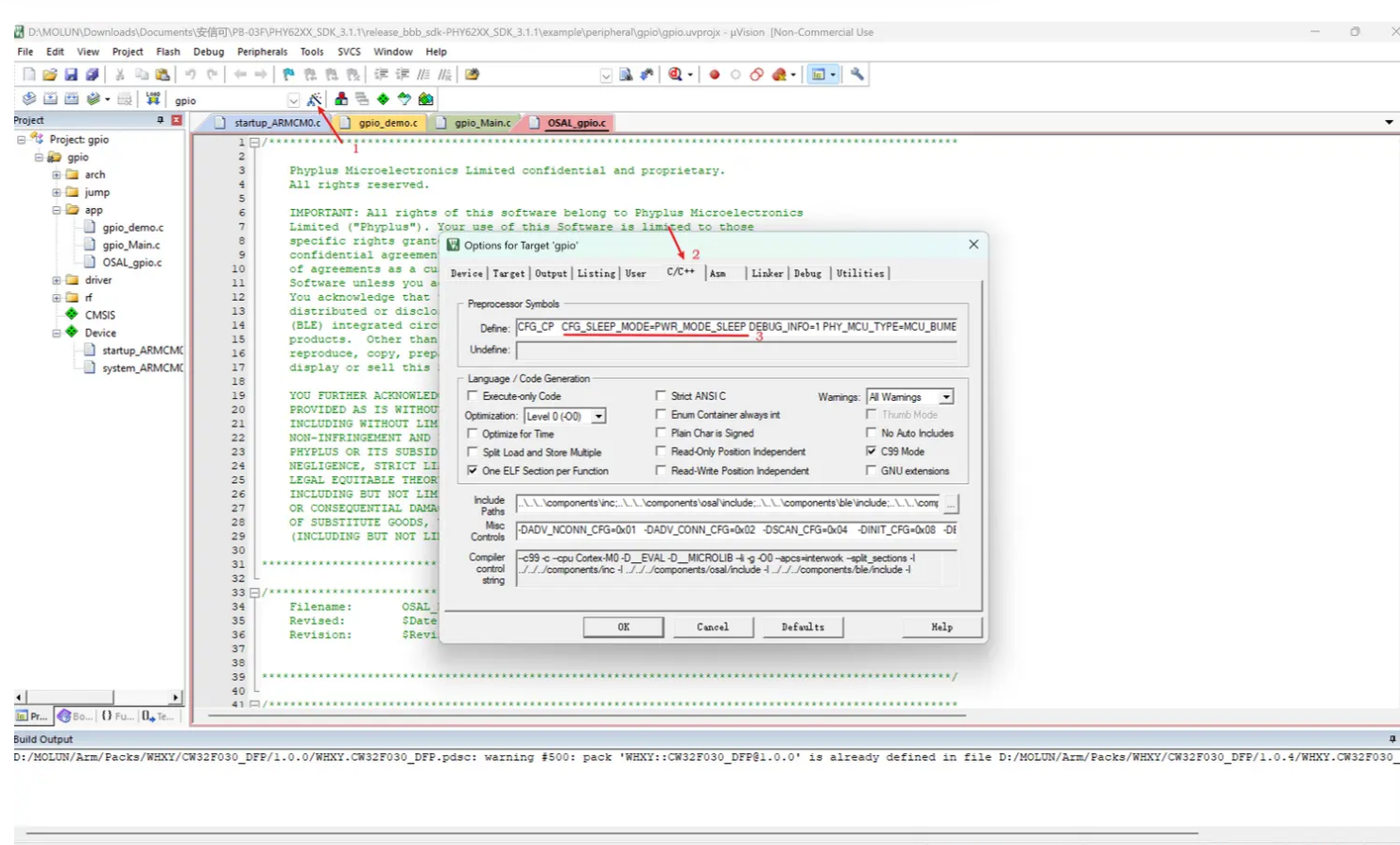The height and width of the screenshot is (845, 1400).
Task: Open Options for Target magic wand icon
Action: coord(315,99)
